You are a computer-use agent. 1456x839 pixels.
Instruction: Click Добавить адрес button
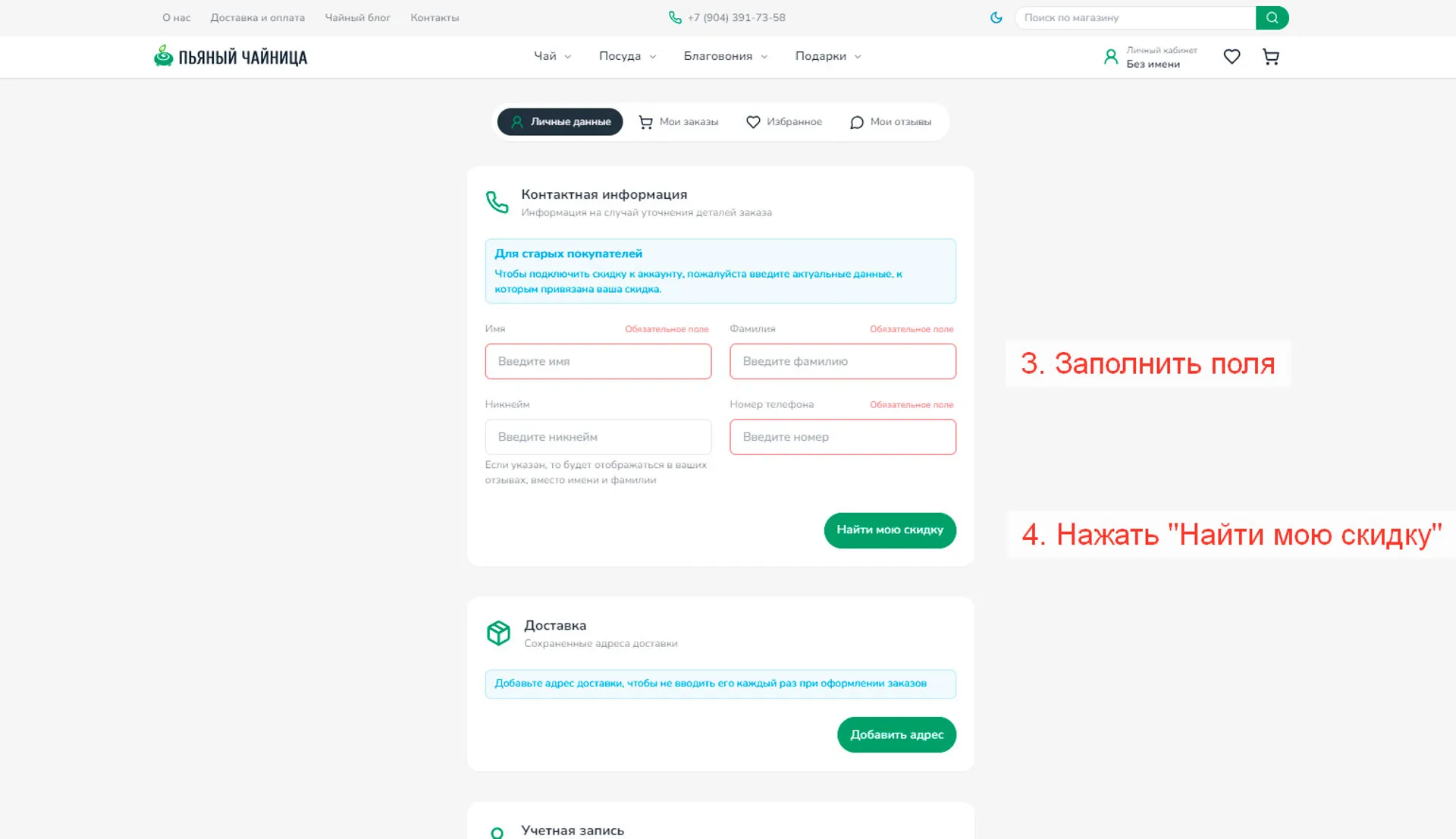(896, 734)
